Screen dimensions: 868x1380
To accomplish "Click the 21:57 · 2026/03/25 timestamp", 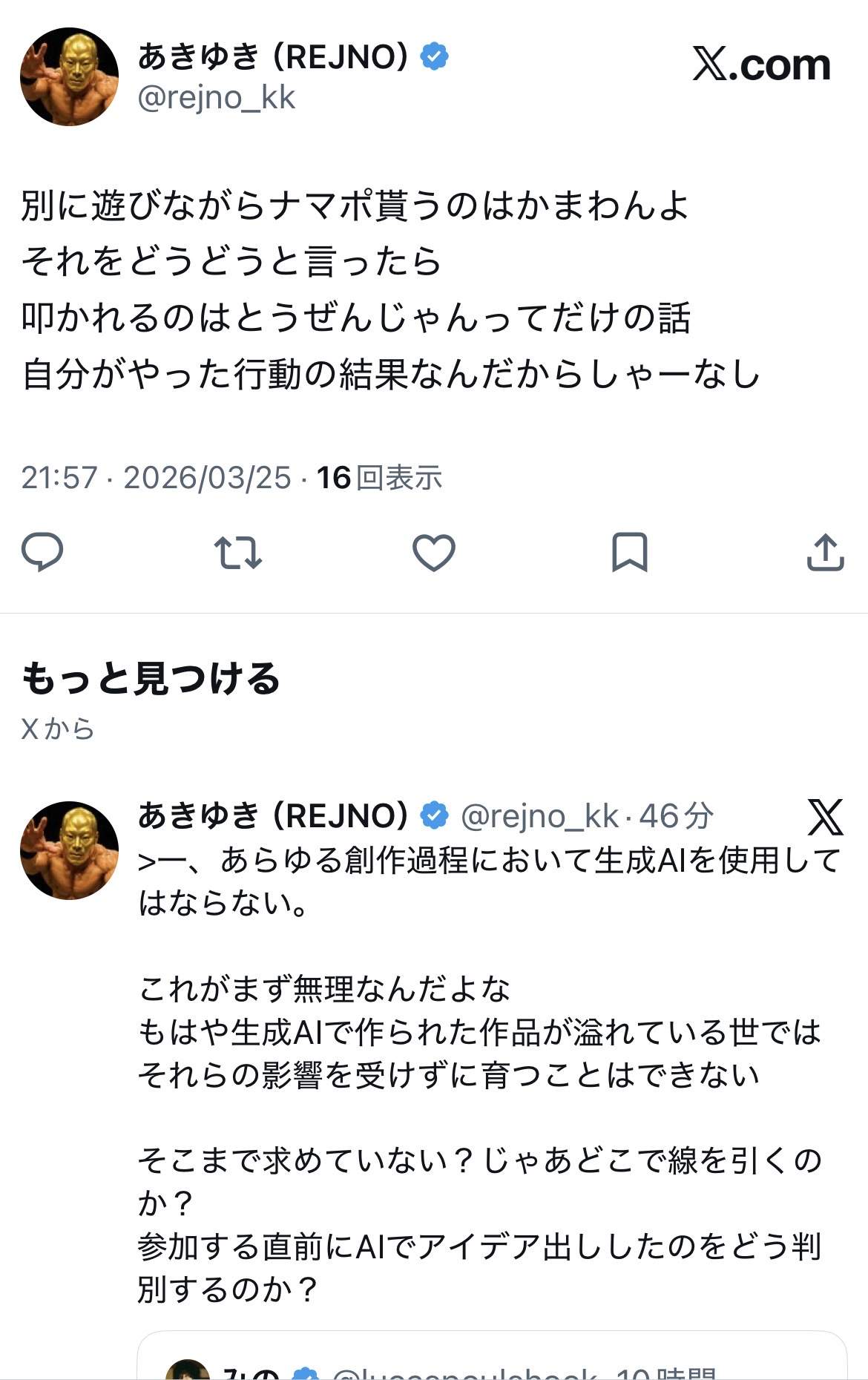I will [156, 478].
